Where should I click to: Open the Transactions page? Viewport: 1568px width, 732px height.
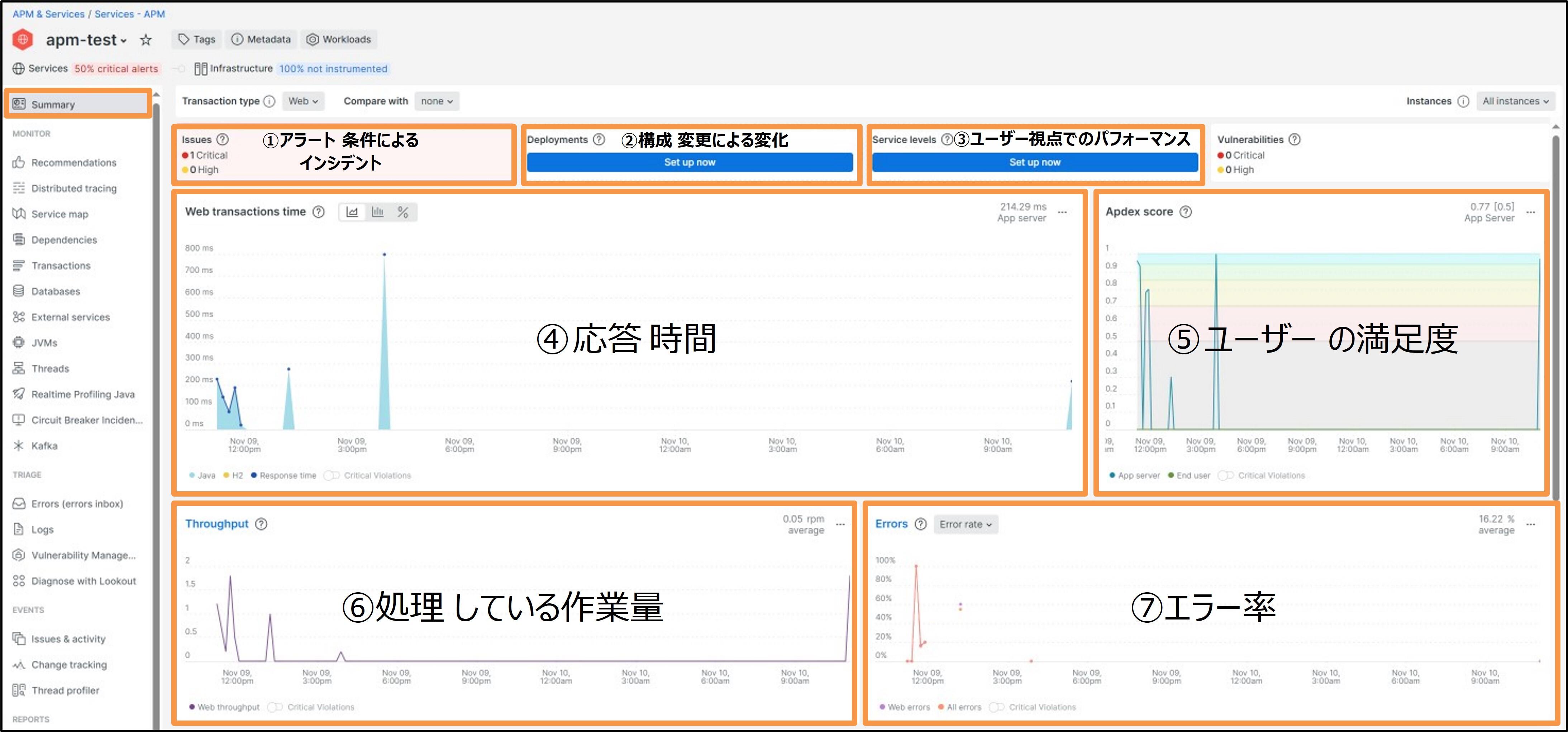(61, 265)
